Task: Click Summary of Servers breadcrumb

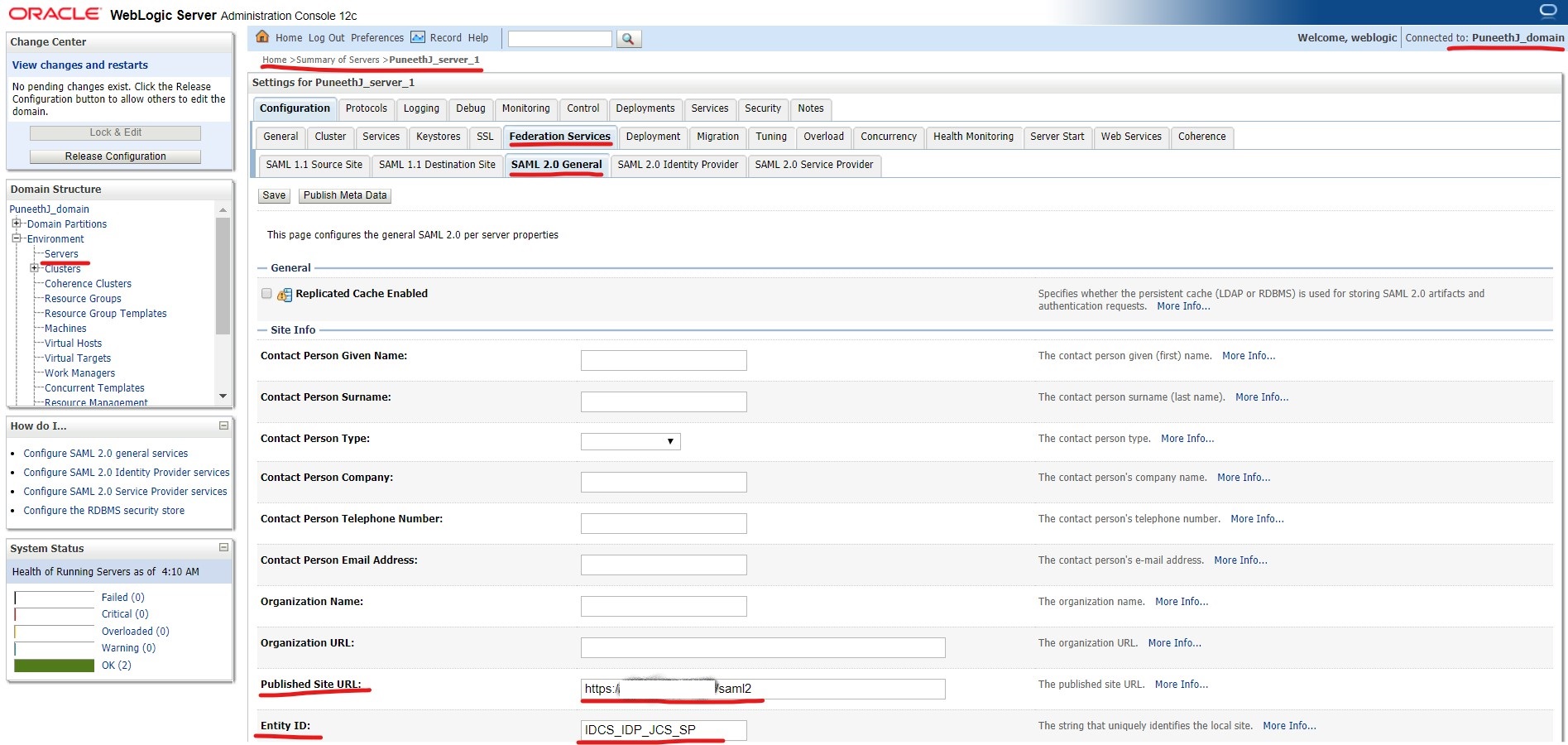Action: [338, 60]
